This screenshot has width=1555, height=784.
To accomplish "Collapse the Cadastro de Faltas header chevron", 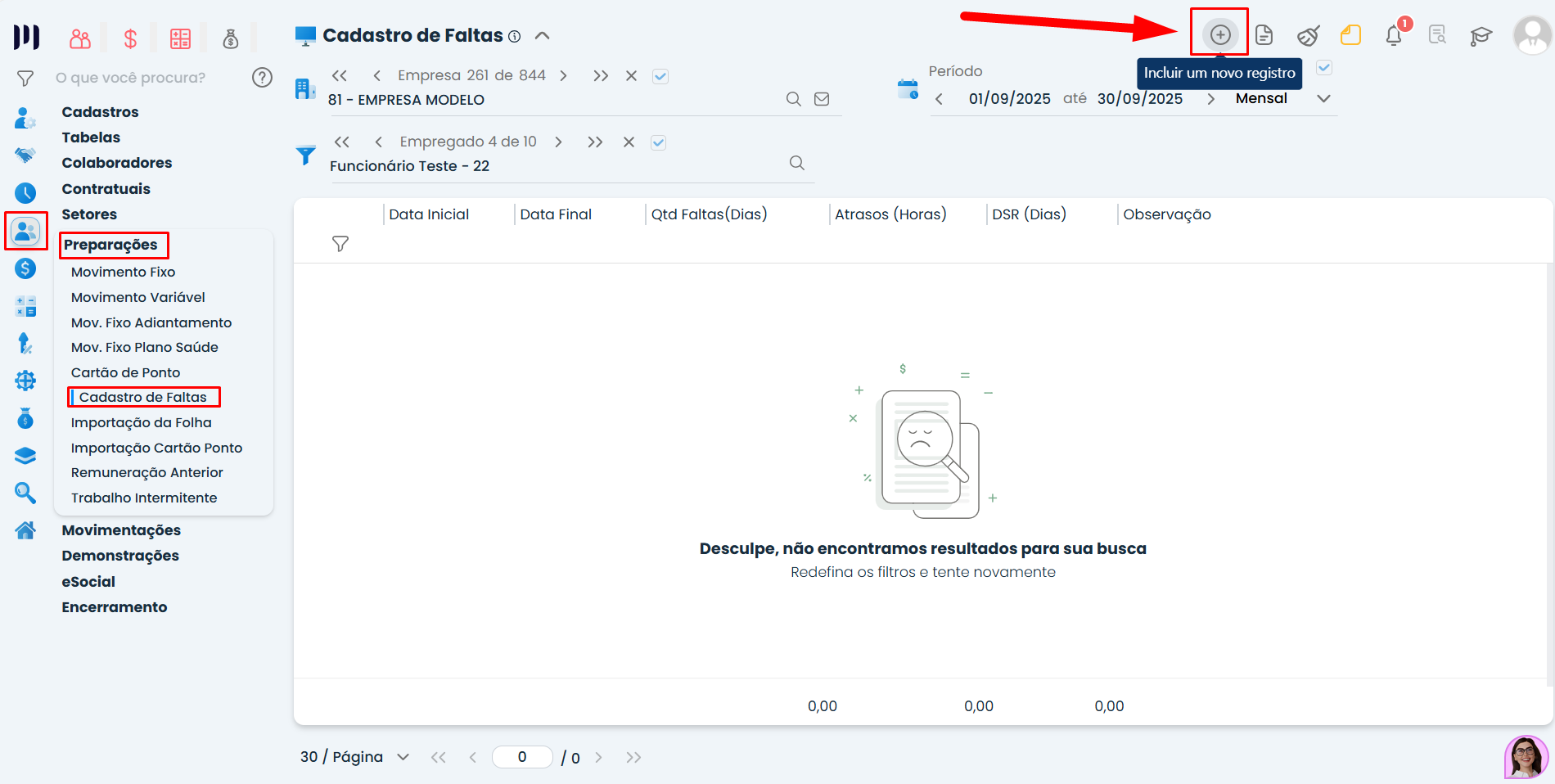I will pyautogui.click(x=542, y=36).
